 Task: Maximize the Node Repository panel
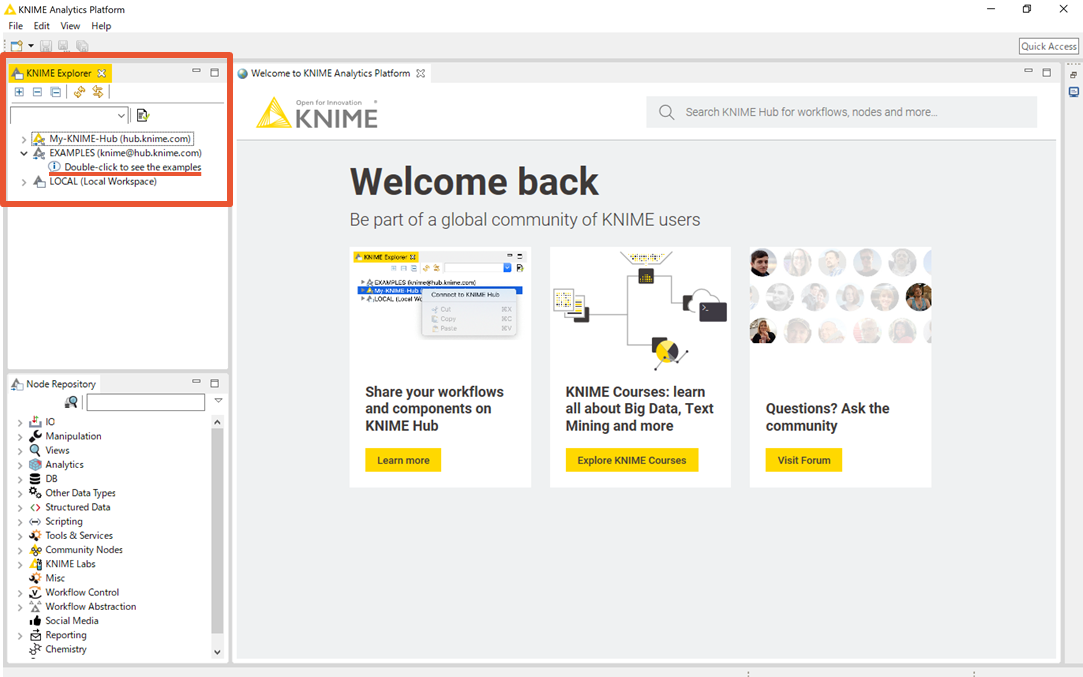coord(215,383)
